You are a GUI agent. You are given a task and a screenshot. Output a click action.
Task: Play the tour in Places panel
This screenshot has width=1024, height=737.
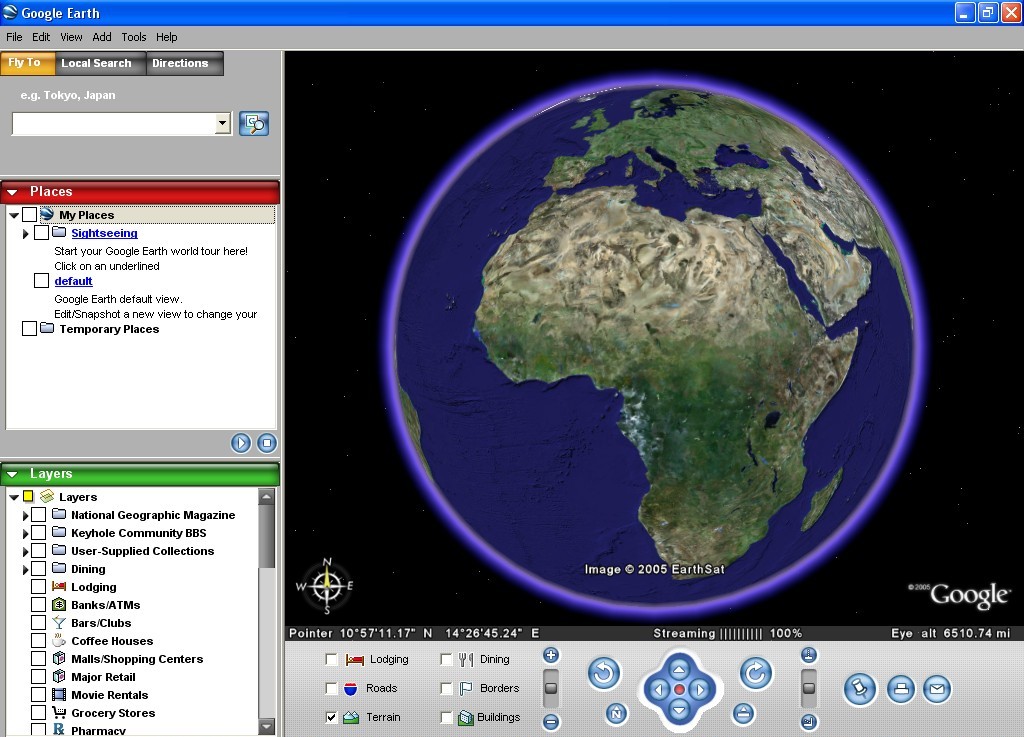click(240, 443)
